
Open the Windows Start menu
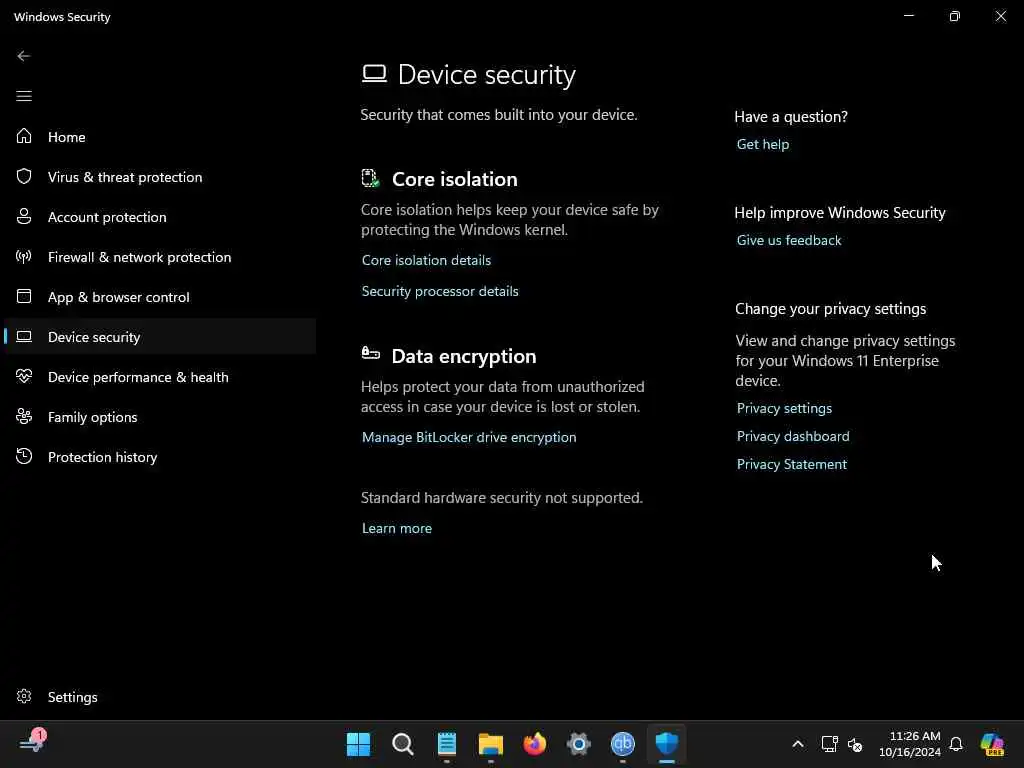point(359,744)
